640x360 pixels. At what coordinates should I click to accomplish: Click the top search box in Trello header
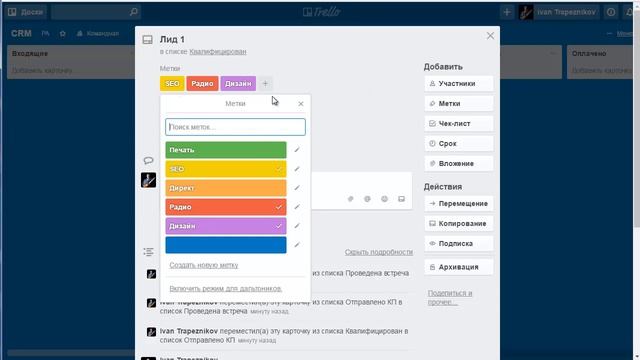[96, 12]
